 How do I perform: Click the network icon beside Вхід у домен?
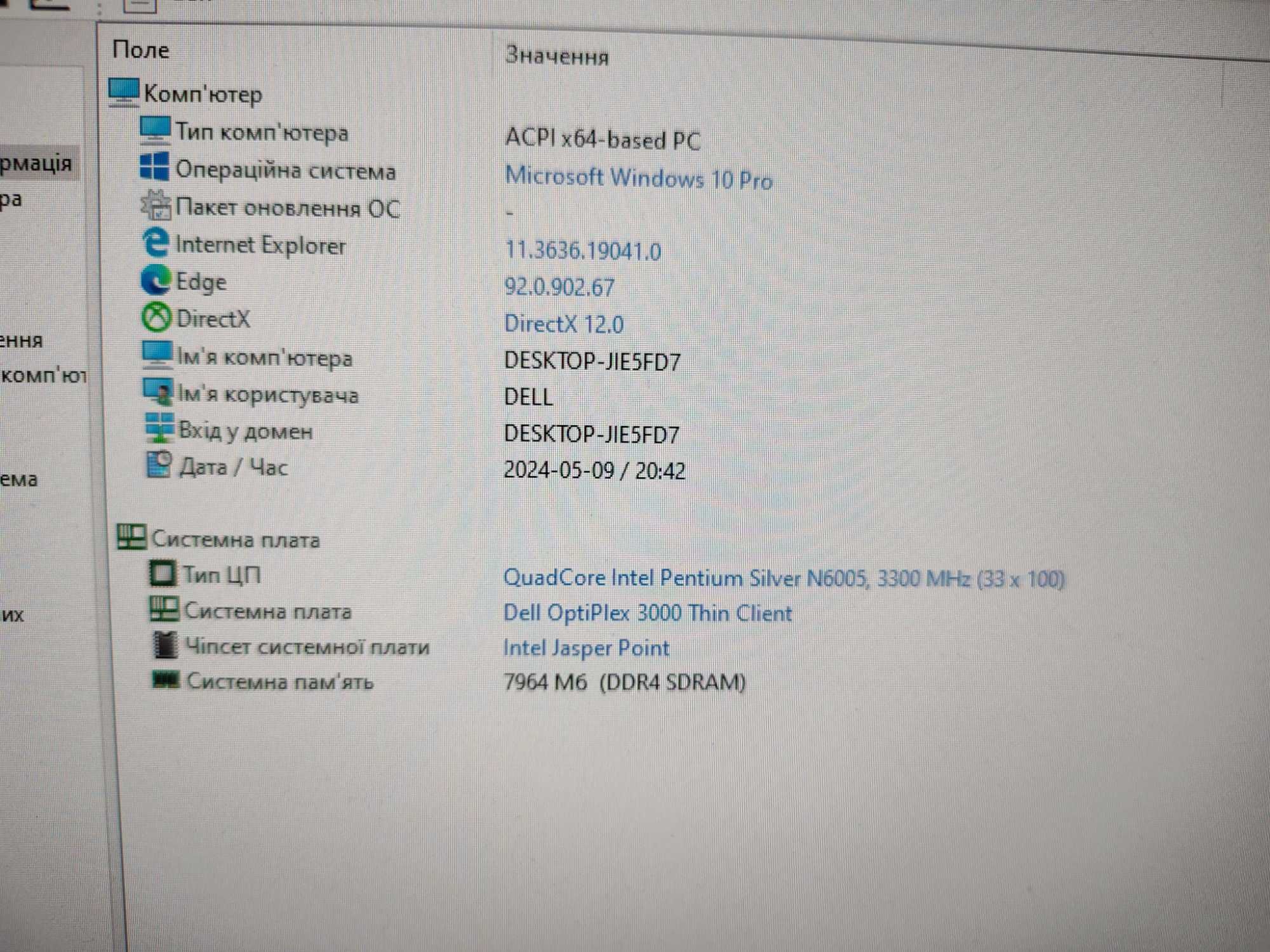pos(159,428)
